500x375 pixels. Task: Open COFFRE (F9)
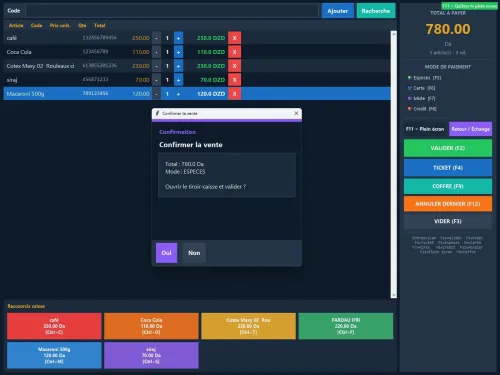click(448, 186)
